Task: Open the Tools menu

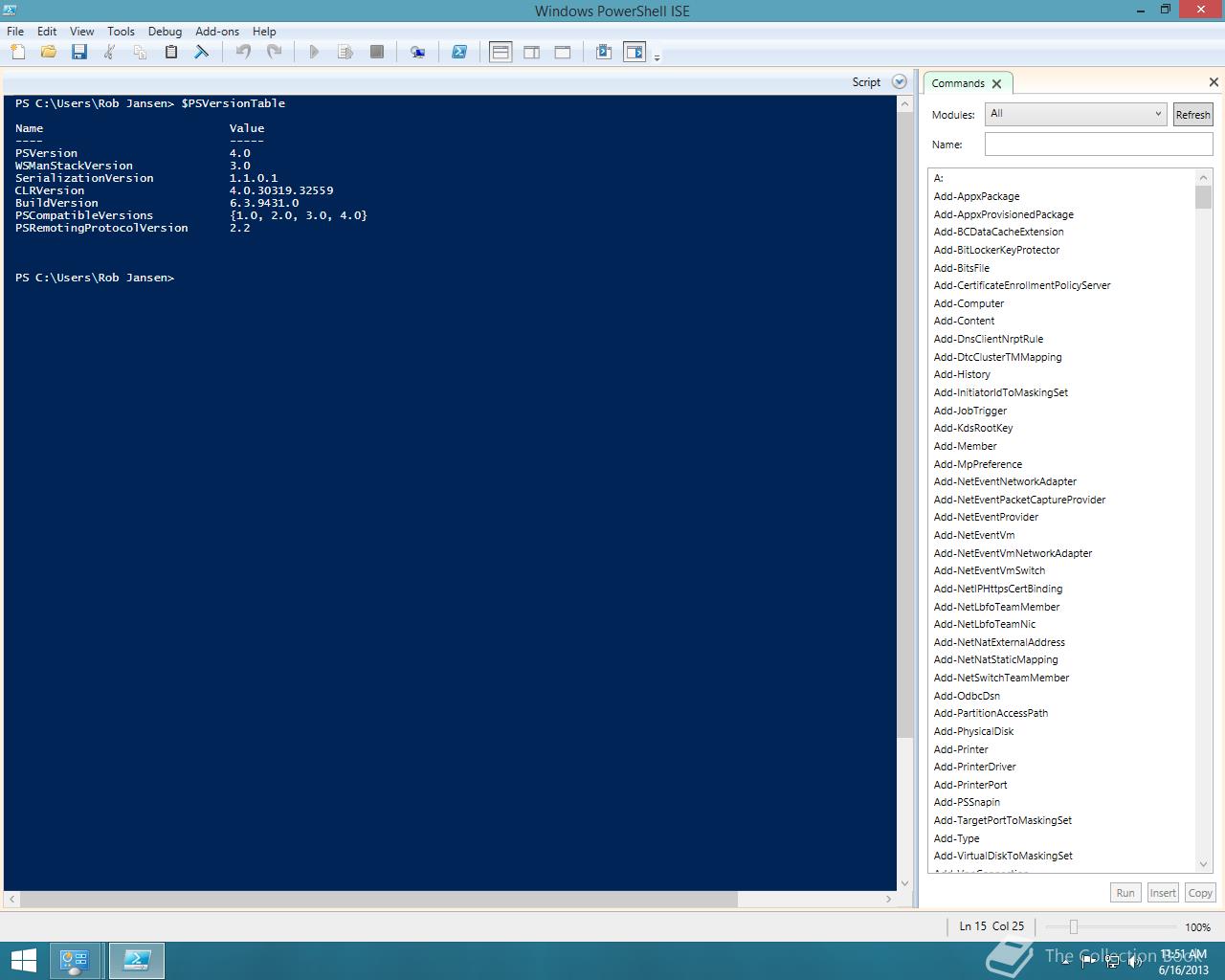Action: point(121,31)
